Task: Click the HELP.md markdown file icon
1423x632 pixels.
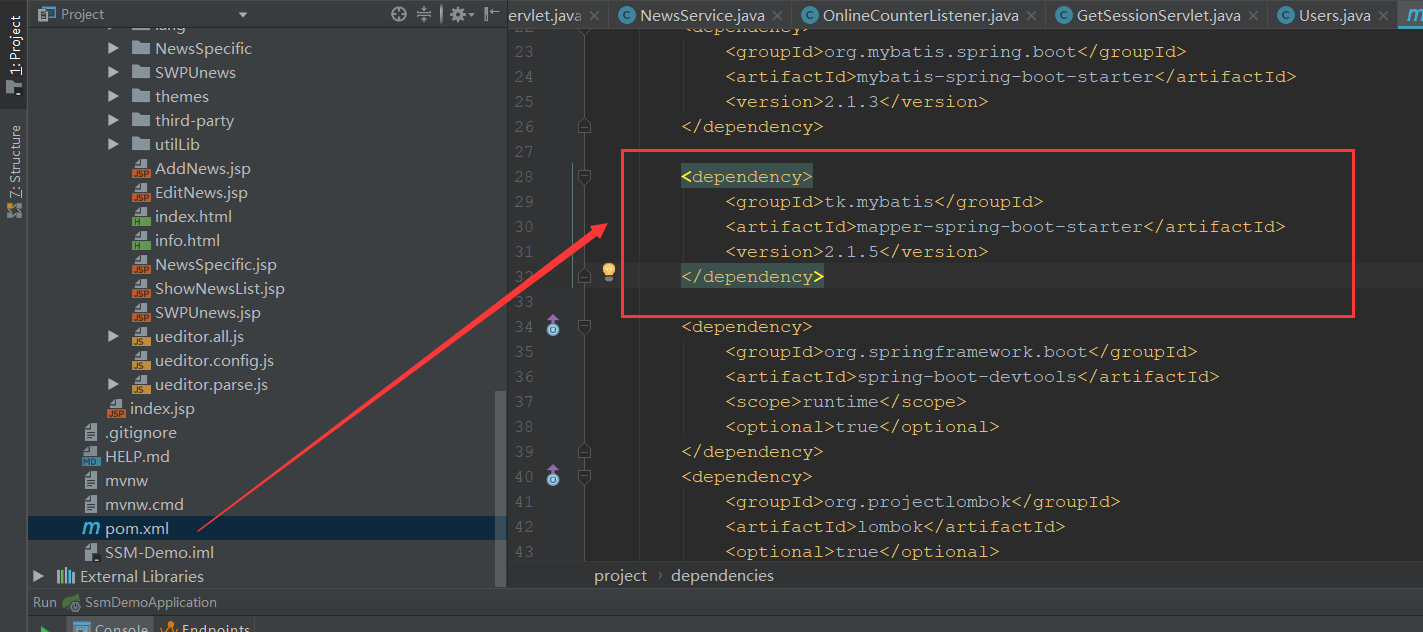Action: (x=91, y=457)
